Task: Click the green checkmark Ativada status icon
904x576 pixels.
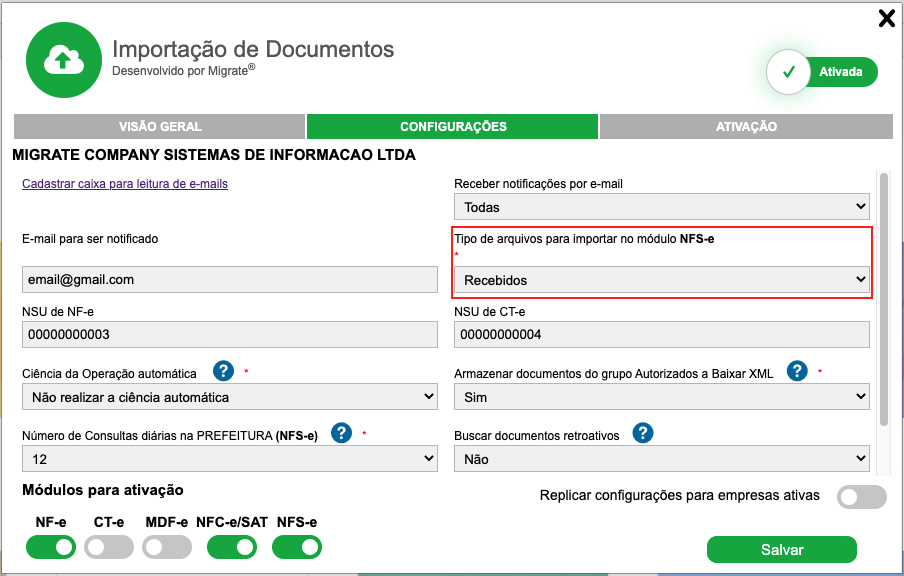Action: (789, 72)
